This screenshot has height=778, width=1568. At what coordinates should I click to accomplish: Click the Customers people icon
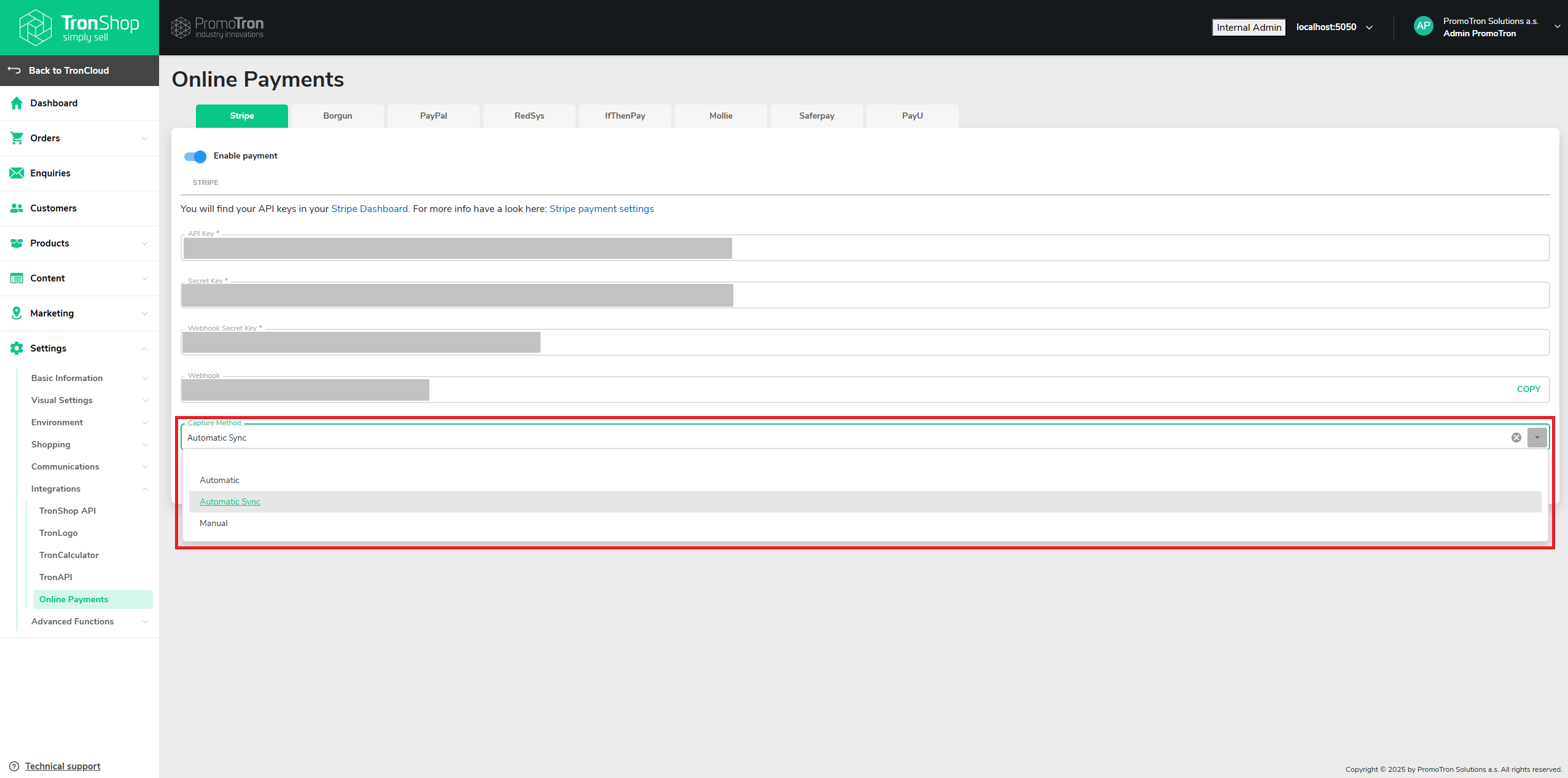click(x=17, y=208)
